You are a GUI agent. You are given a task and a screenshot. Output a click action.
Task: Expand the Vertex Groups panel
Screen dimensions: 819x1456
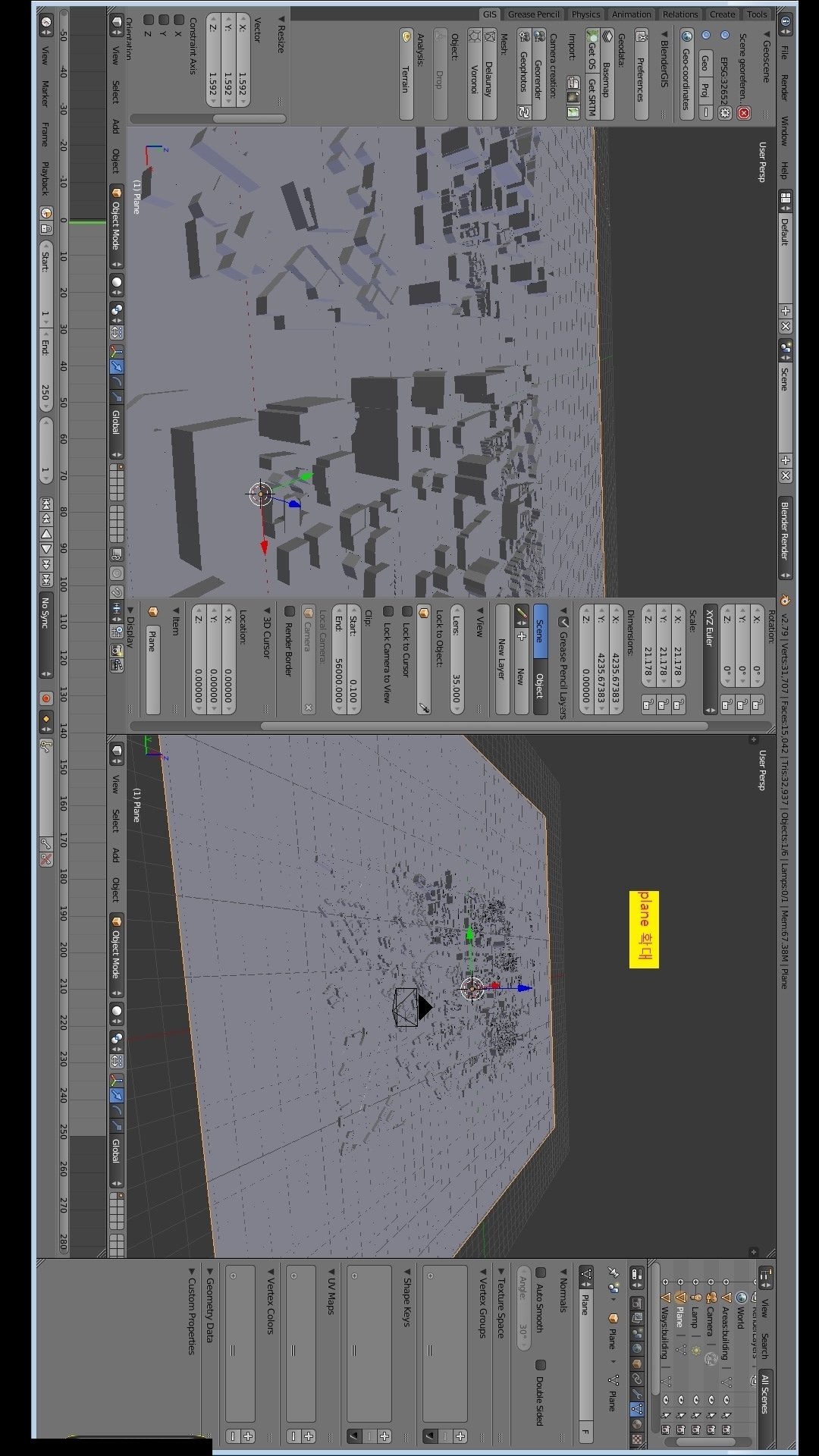[x=482, y=1272]
